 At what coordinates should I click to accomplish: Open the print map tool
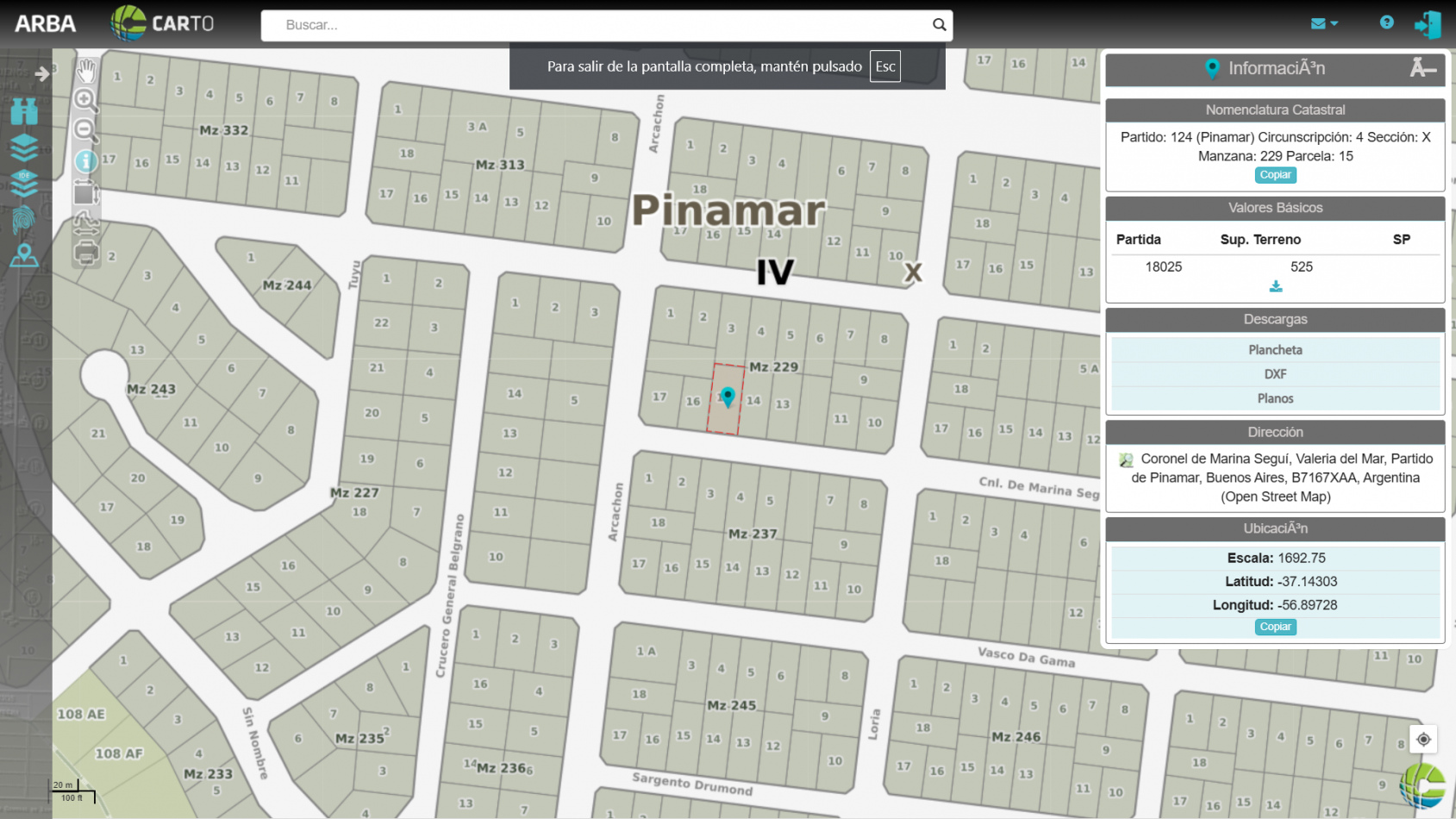(85, 253)
